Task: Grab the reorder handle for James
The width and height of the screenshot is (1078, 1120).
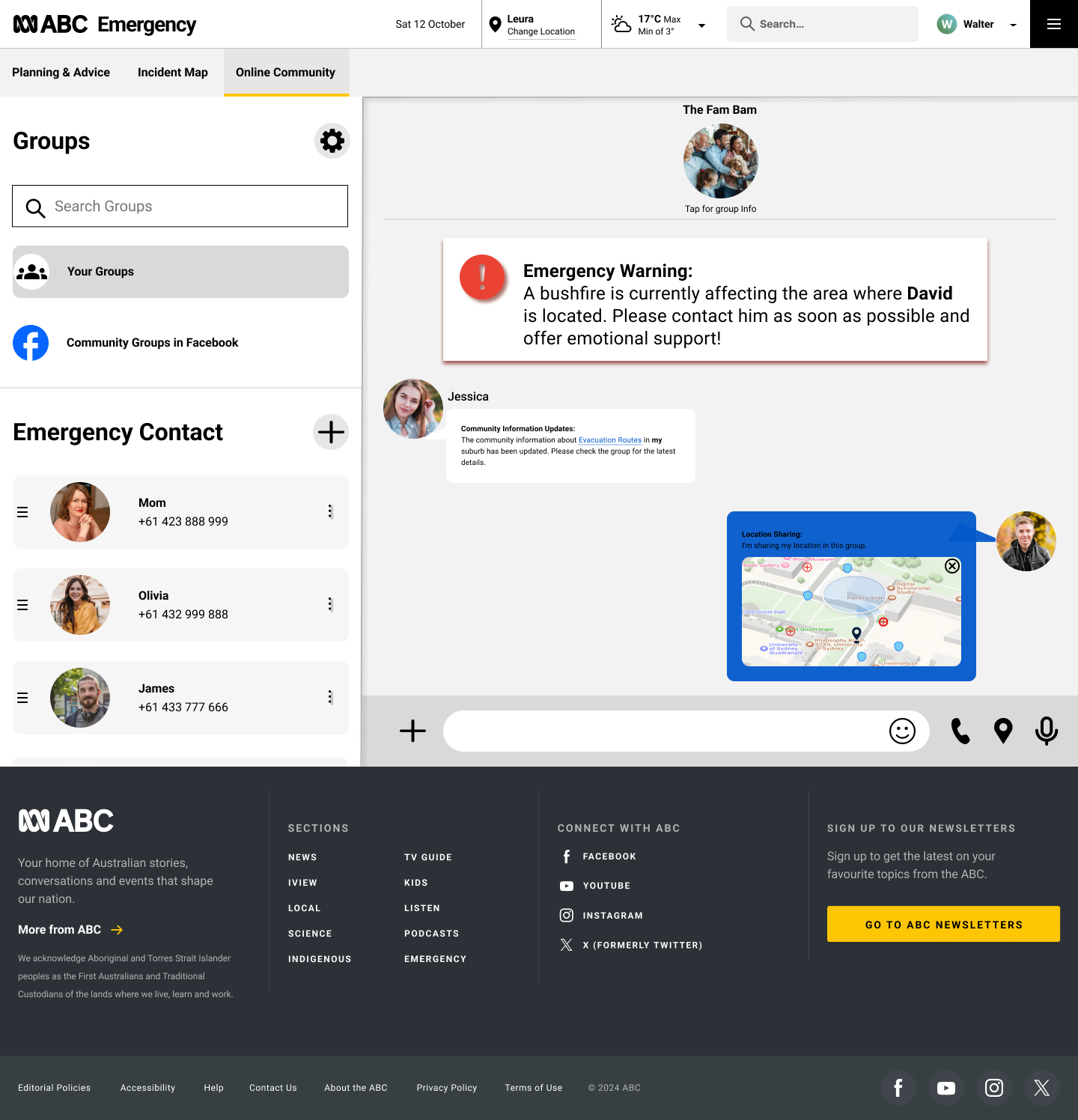Action: pos(22,698)
